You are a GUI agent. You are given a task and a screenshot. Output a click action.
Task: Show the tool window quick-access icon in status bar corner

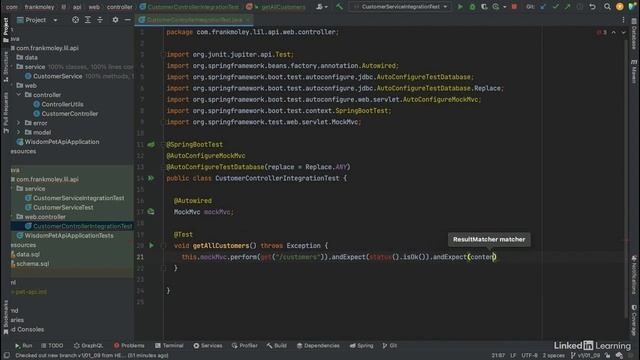(x=7, y=356)
